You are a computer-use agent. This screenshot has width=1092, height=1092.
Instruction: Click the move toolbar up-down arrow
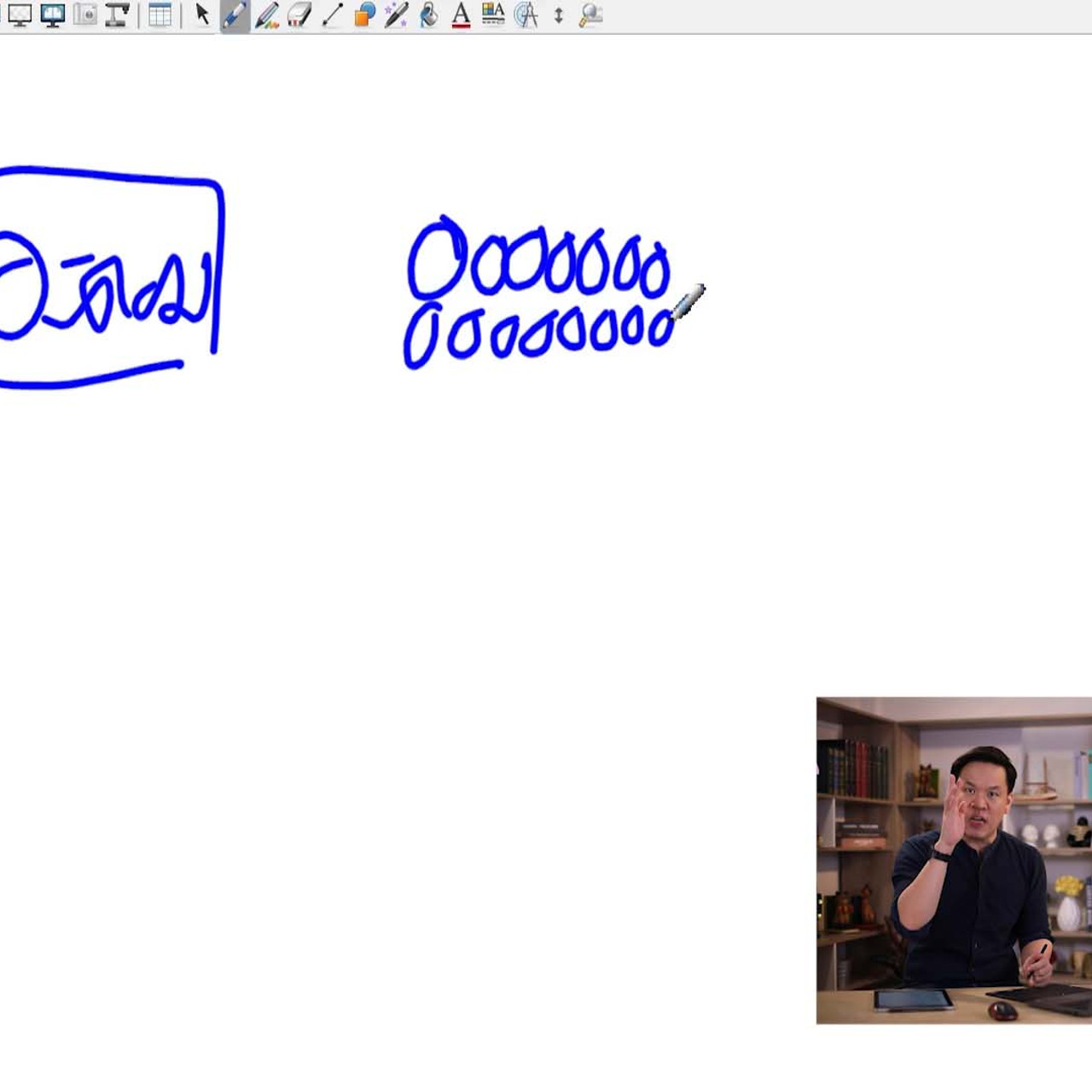(x=559, y=15)
